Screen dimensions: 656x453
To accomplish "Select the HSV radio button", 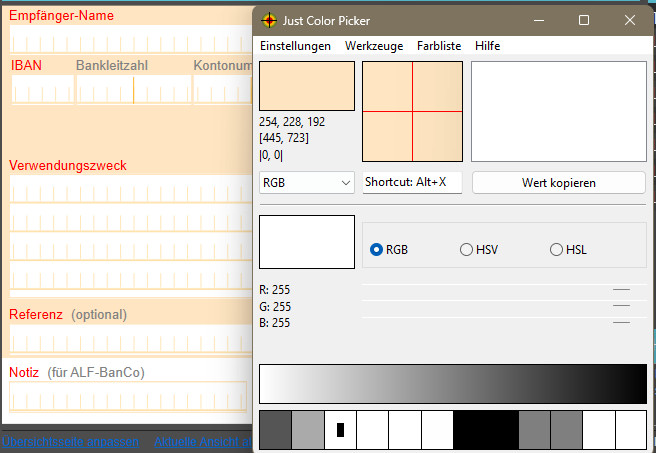I will pyautogui.click(x=466, y=250).
